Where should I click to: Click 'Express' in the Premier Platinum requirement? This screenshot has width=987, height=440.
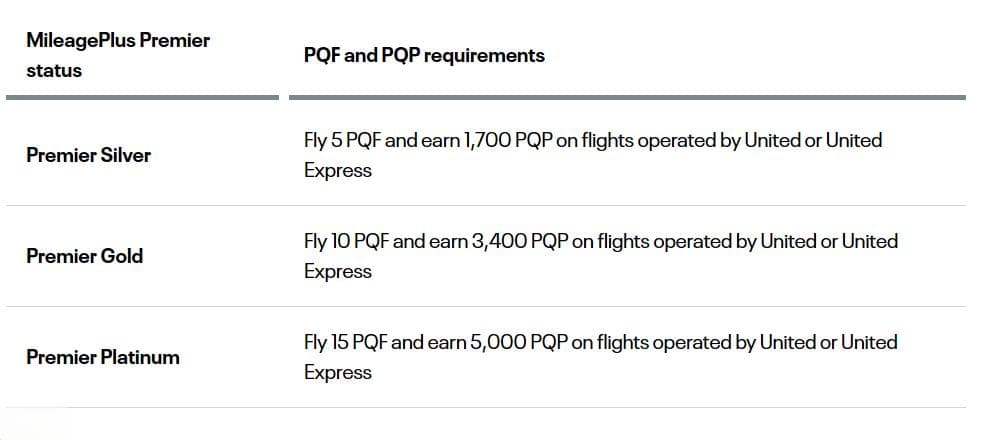click(x=338, y=373)
